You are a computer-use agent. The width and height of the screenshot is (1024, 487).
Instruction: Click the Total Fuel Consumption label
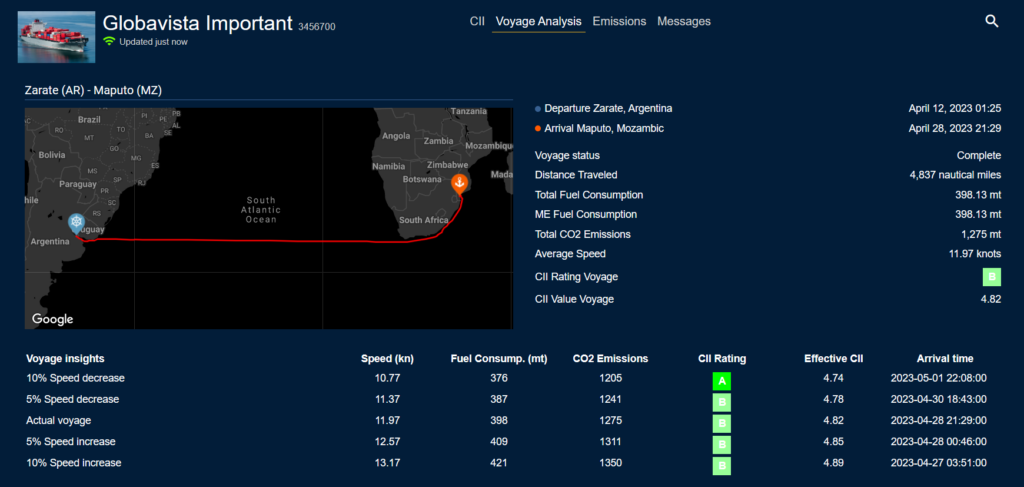(589, 195)
